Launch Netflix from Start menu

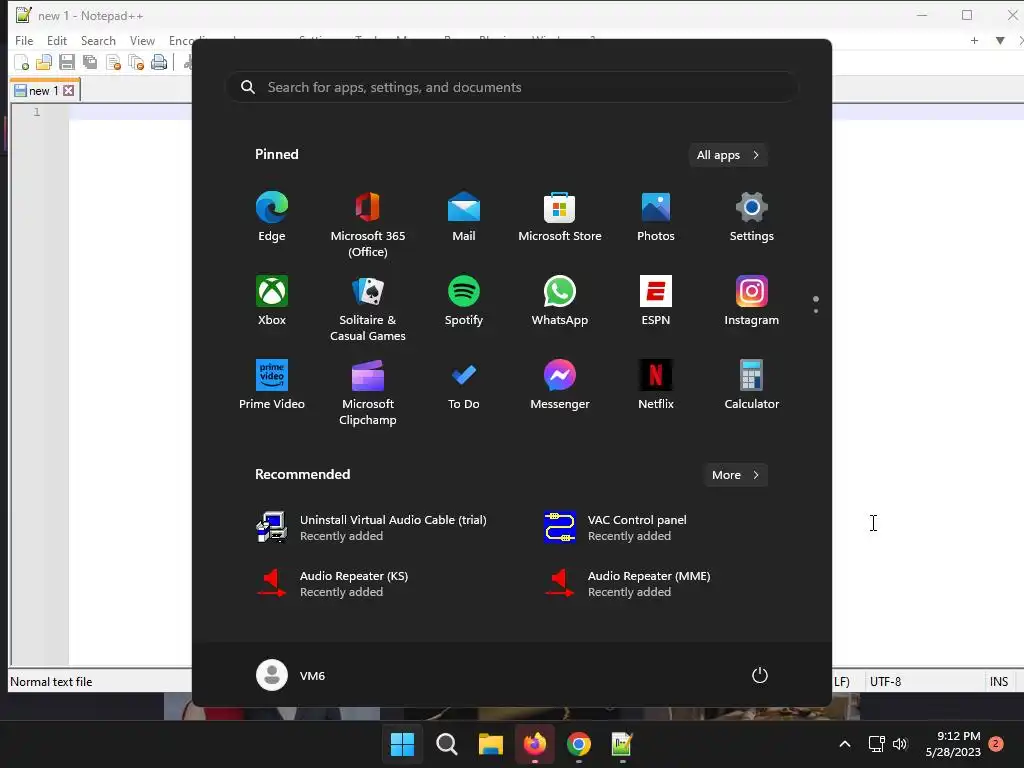coord(656,385)
